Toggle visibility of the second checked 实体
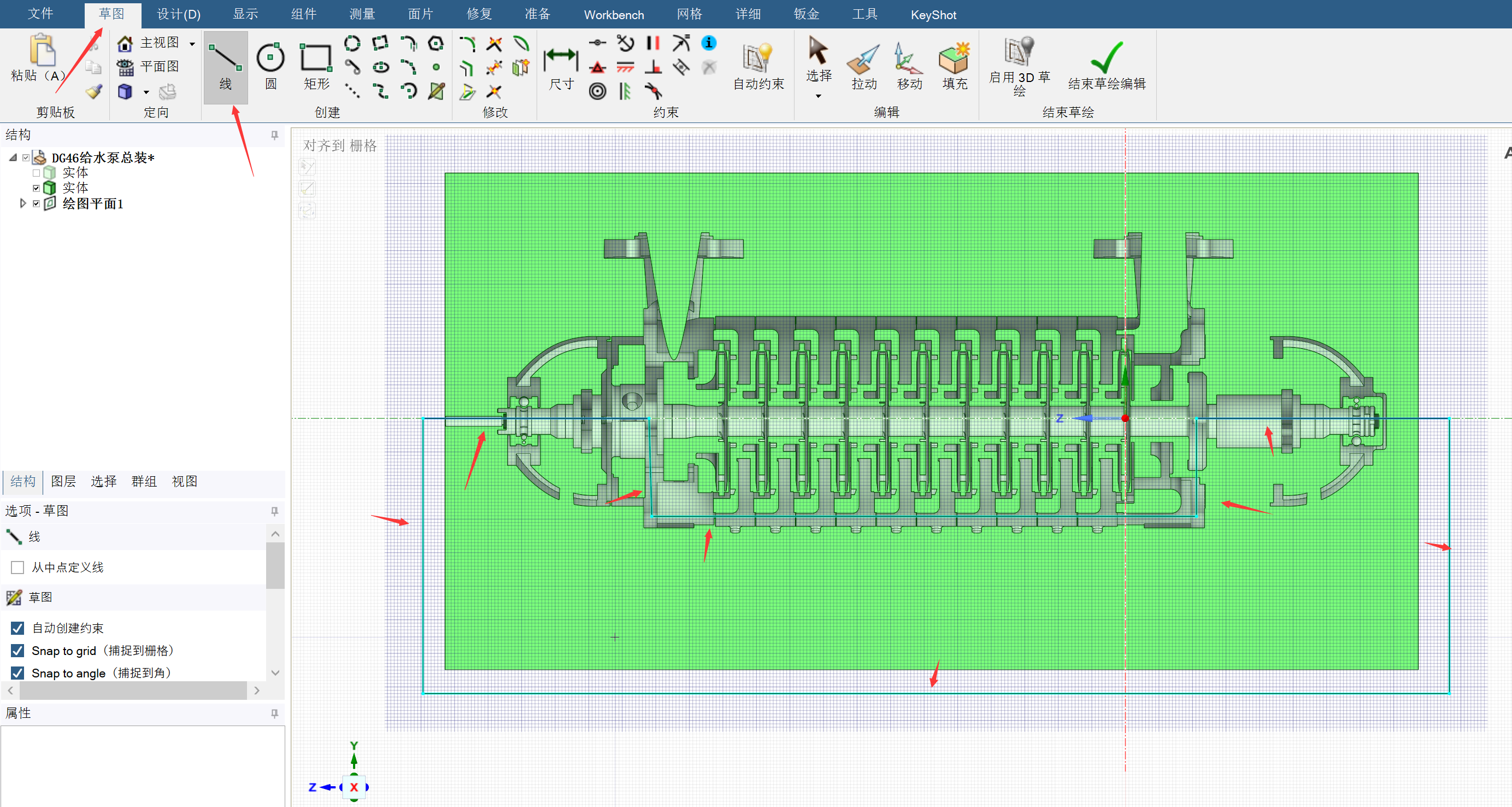The height and width of the screenshot is (807, 1512). tap(37, 188)
